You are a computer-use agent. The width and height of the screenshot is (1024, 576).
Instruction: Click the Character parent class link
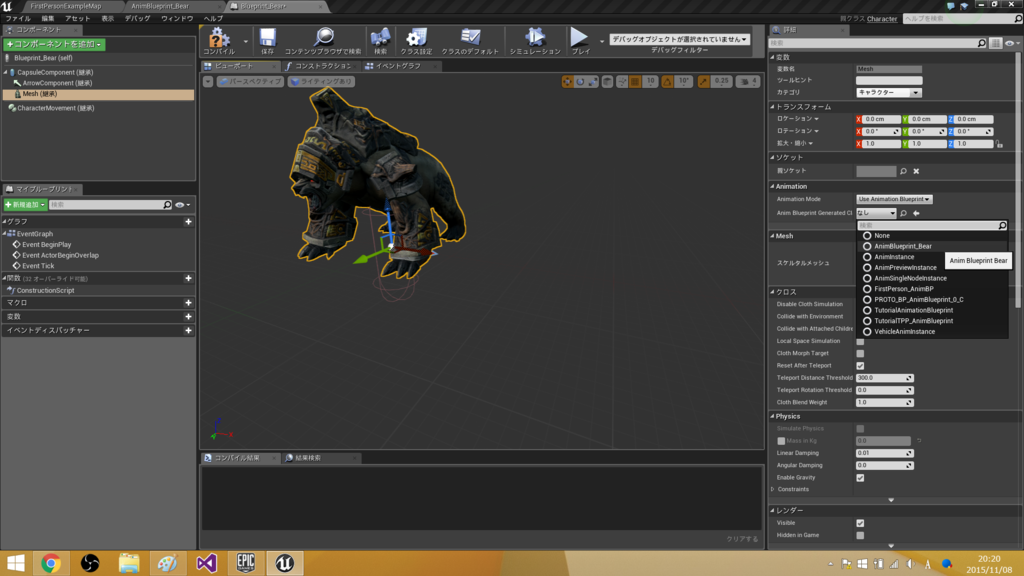tap(882, 19)
